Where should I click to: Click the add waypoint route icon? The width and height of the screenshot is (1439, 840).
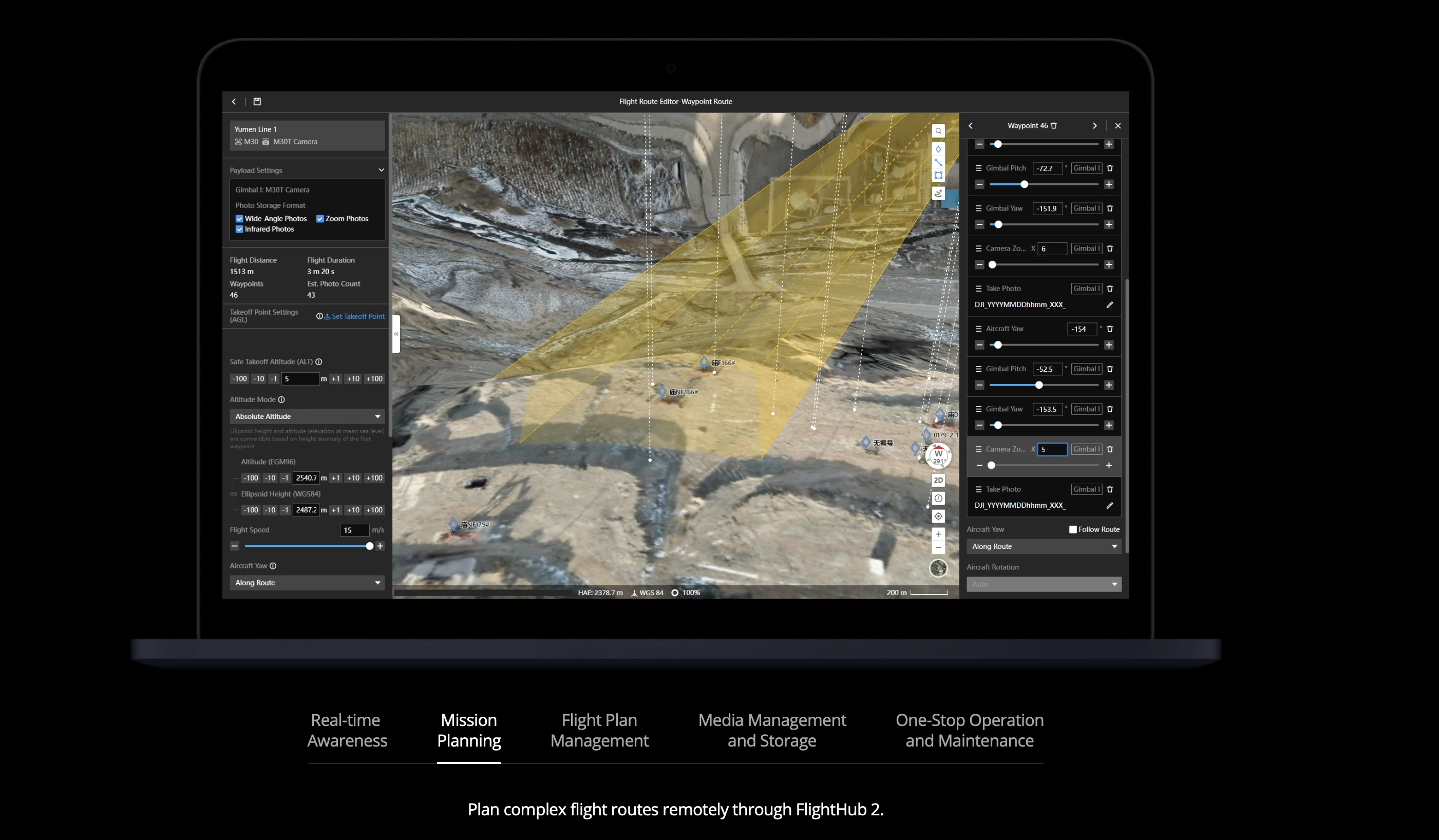pos(938,194)
